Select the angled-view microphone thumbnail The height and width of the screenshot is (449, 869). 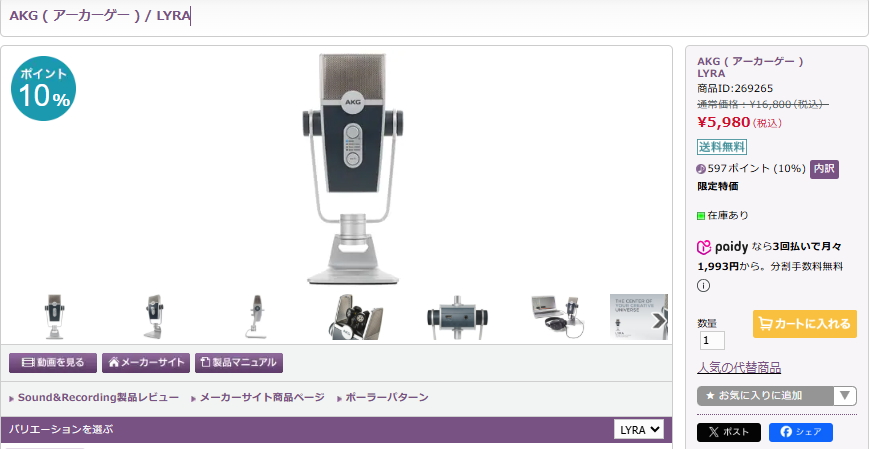point(154,317)
